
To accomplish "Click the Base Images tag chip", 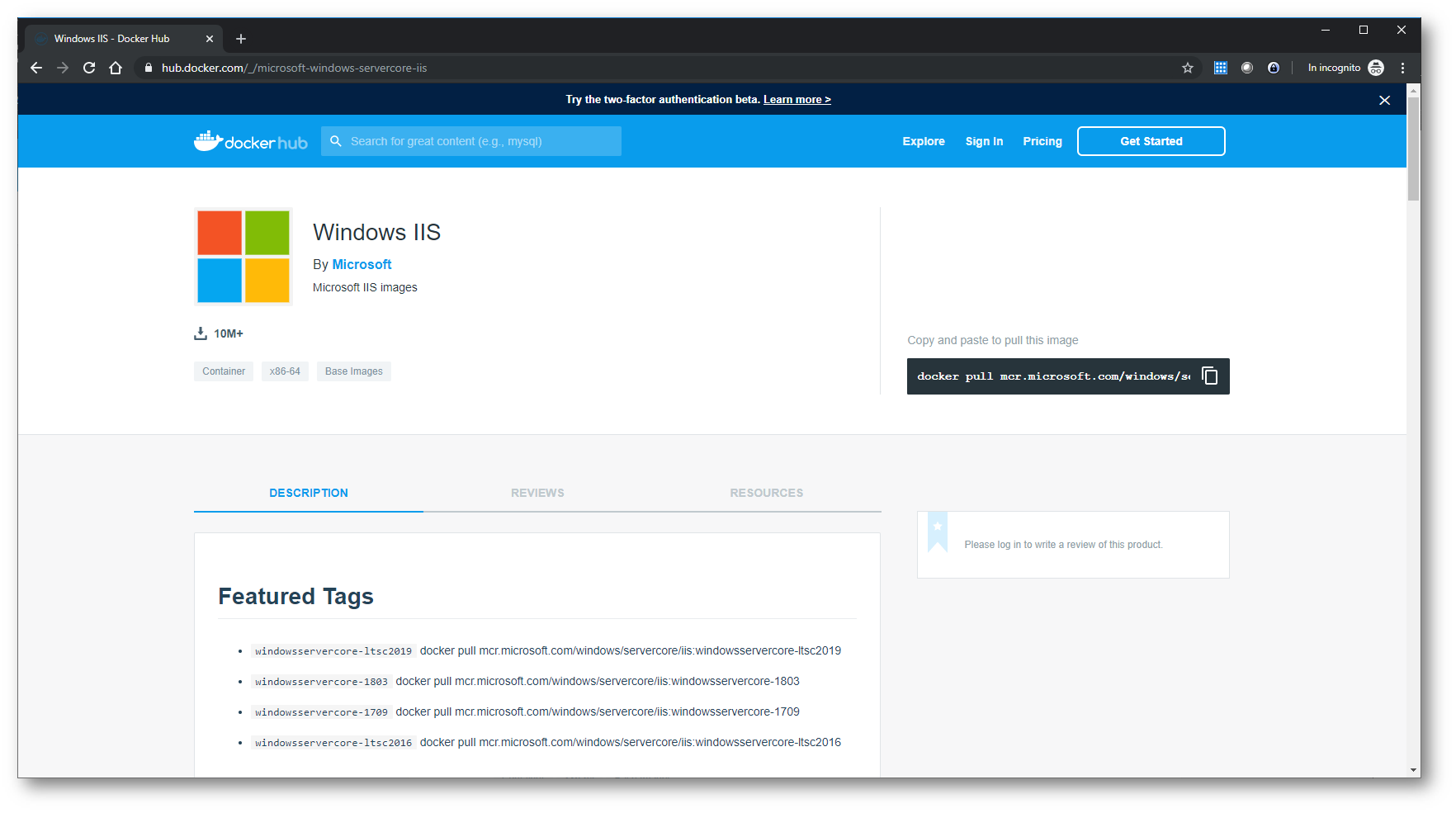I will 354,371.
